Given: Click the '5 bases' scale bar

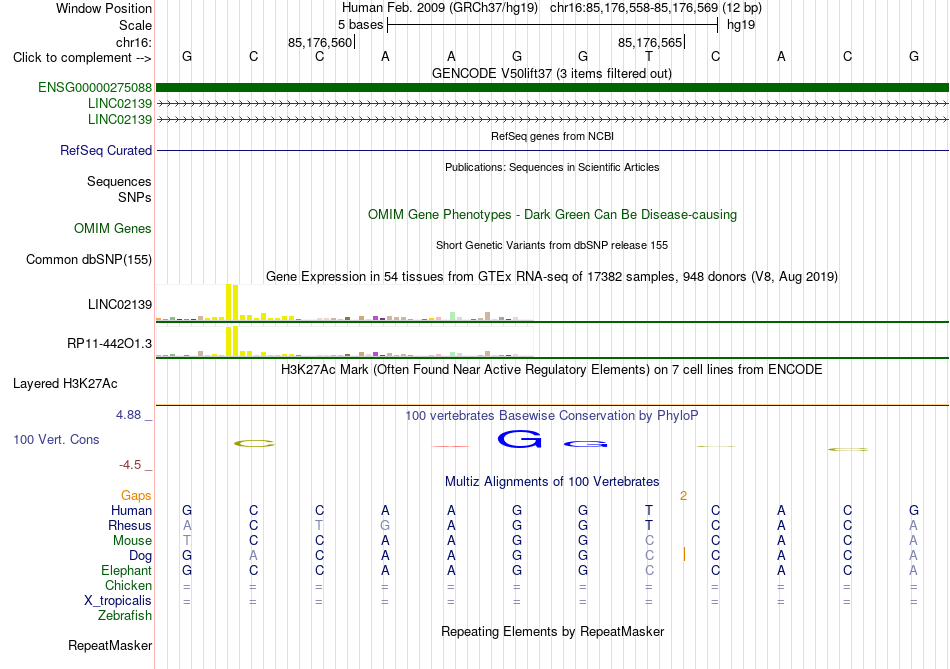Looking at the screenshot, I should [553, 25].
